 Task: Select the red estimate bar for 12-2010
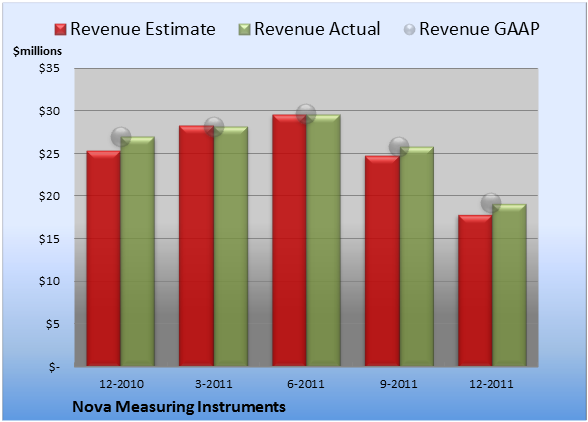click(x=104, y=258)
